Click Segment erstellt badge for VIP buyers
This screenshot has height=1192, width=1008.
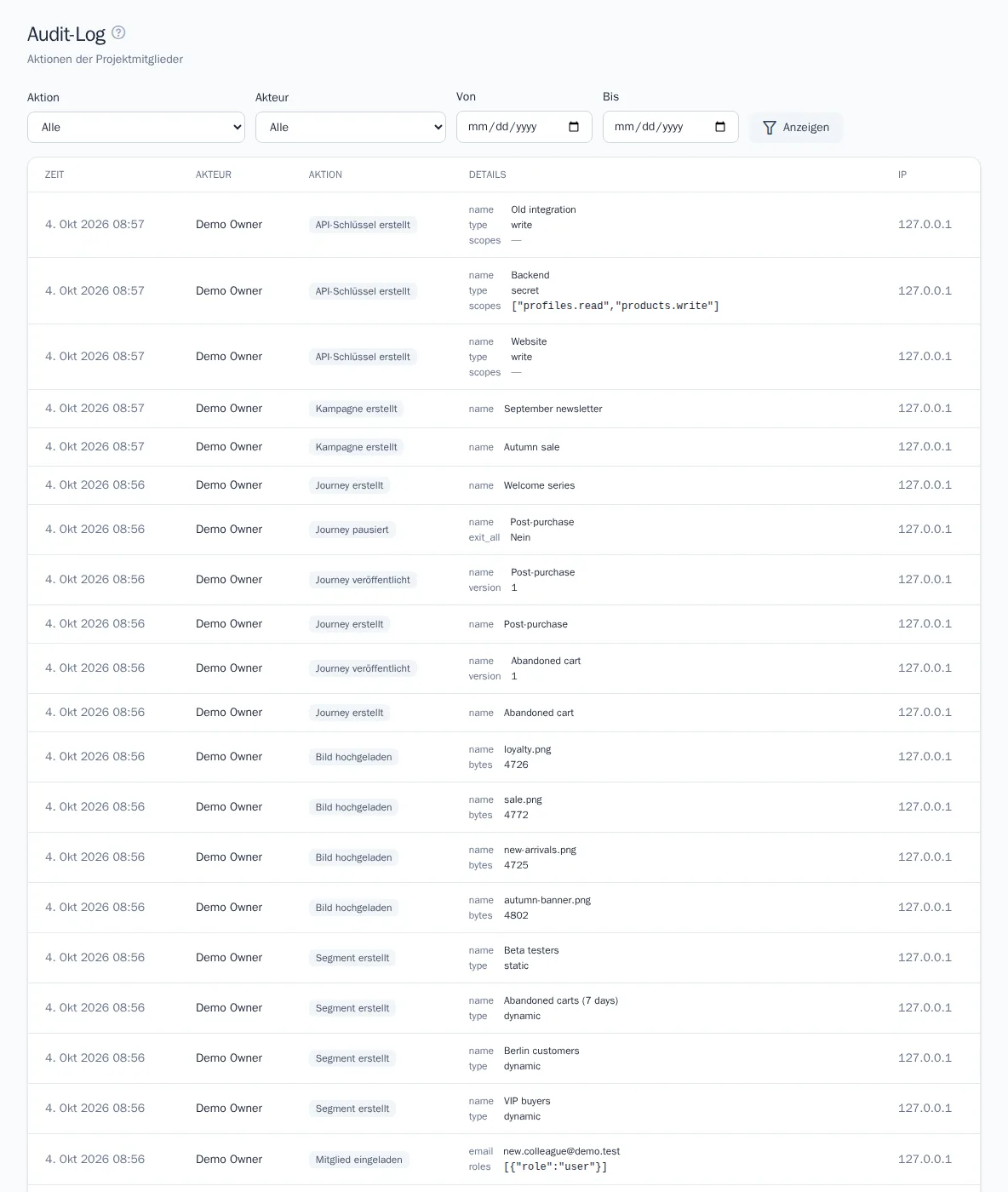tap(352, 1109)
